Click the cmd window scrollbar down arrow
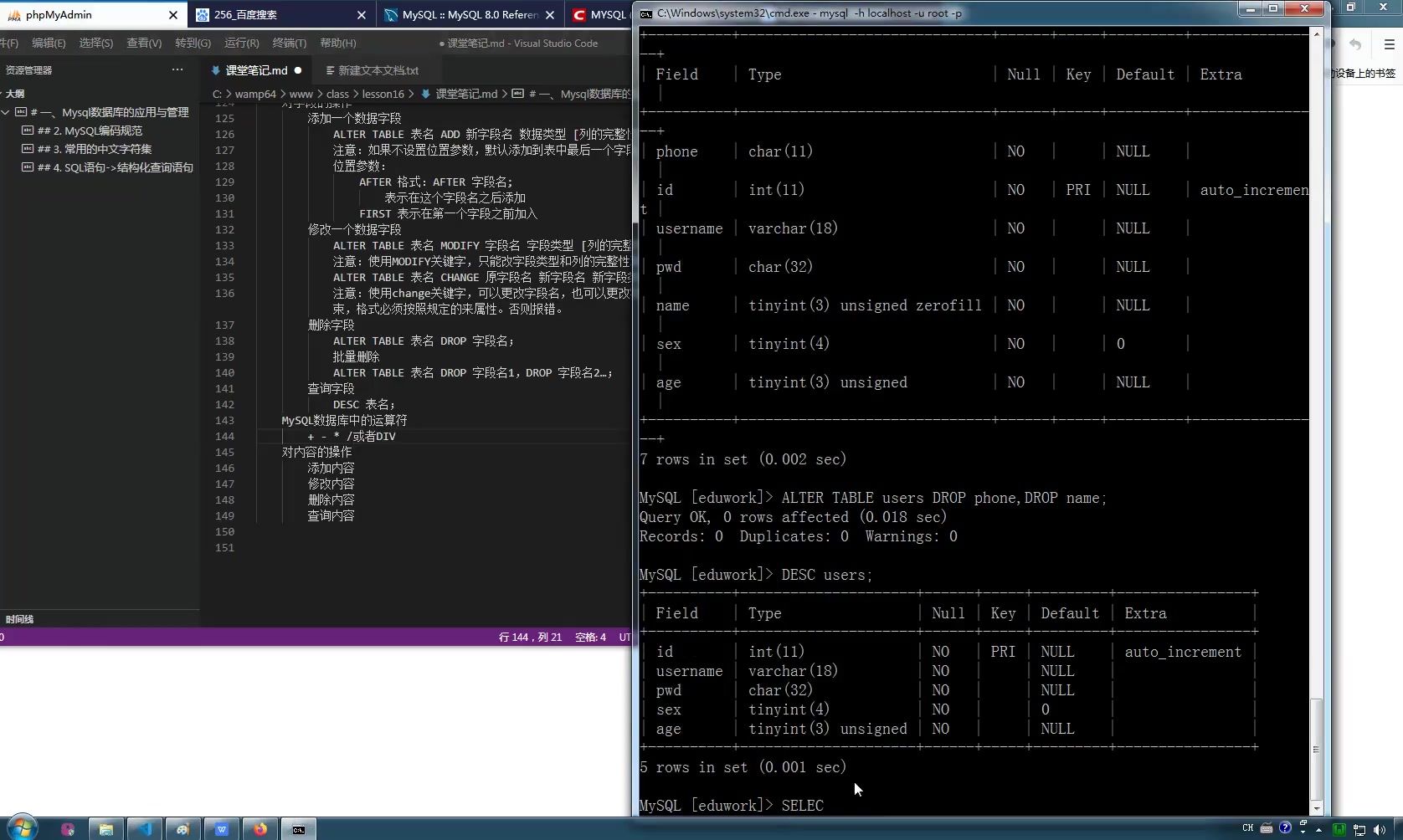The height and width of the screenshot is (840, 1403). point(1317,809)
